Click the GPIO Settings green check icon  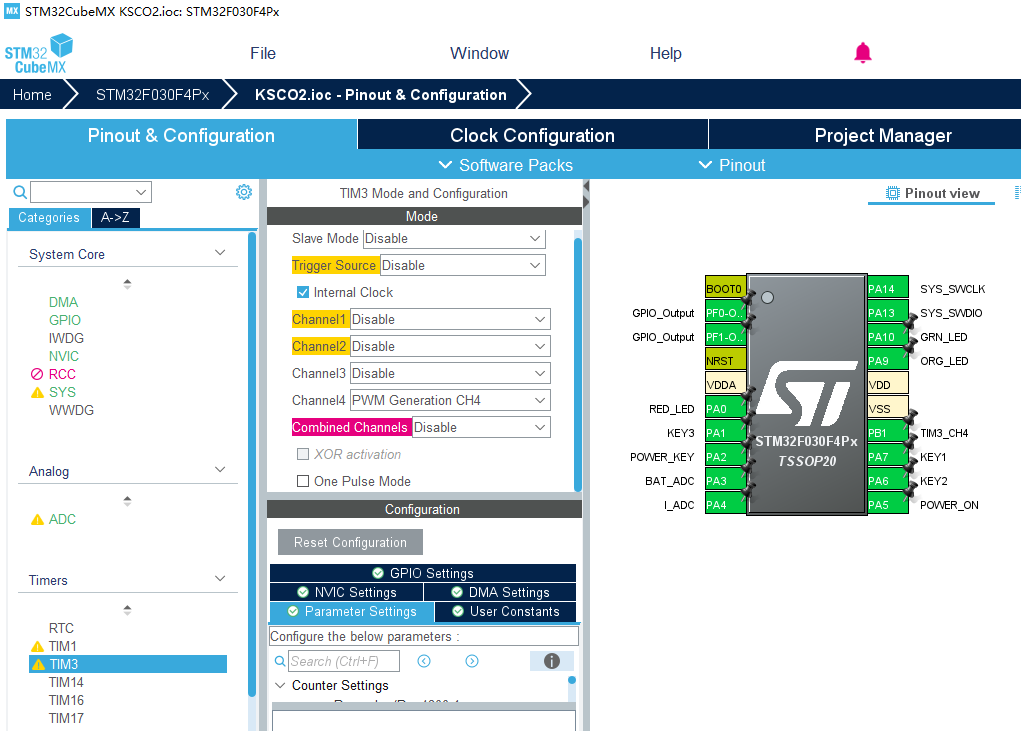coord(378,573)
